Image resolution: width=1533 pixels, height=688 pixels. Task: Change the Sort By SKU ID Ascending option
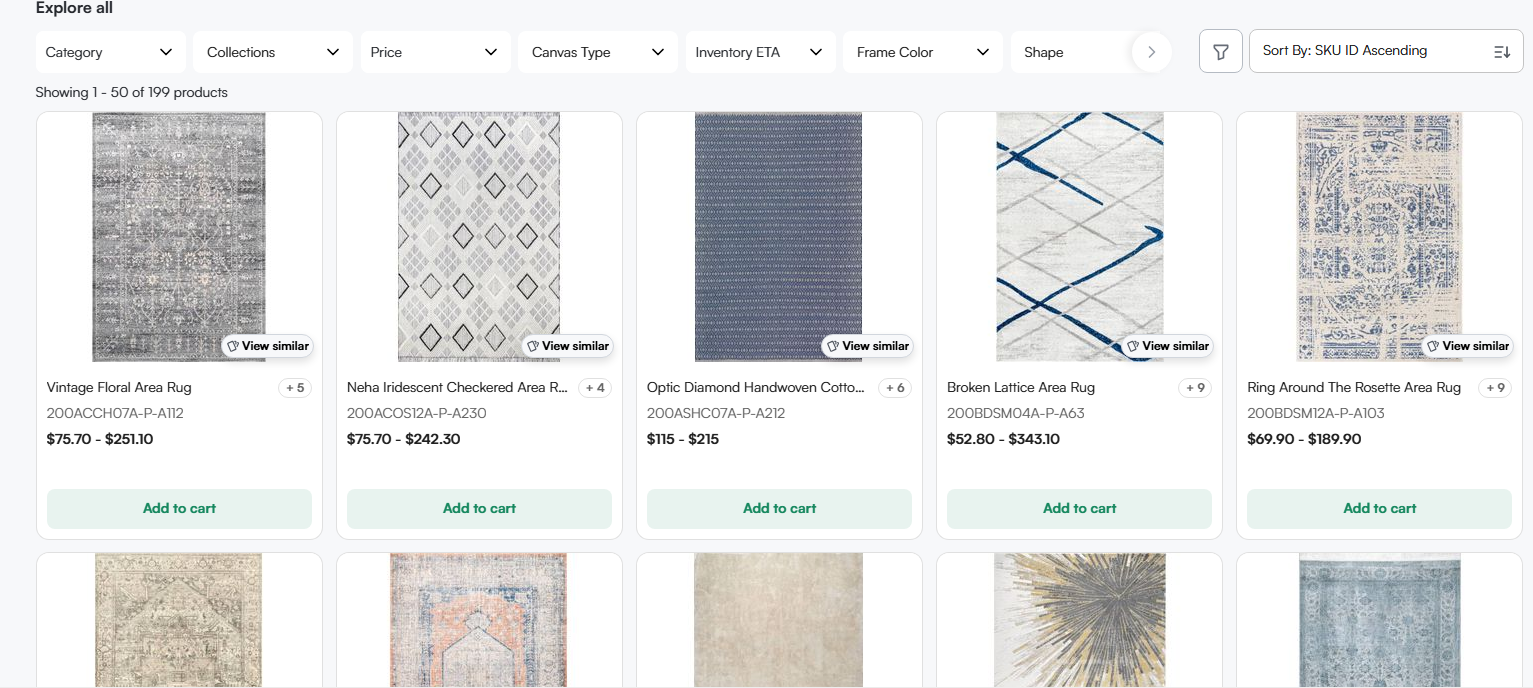(1385, 51)
